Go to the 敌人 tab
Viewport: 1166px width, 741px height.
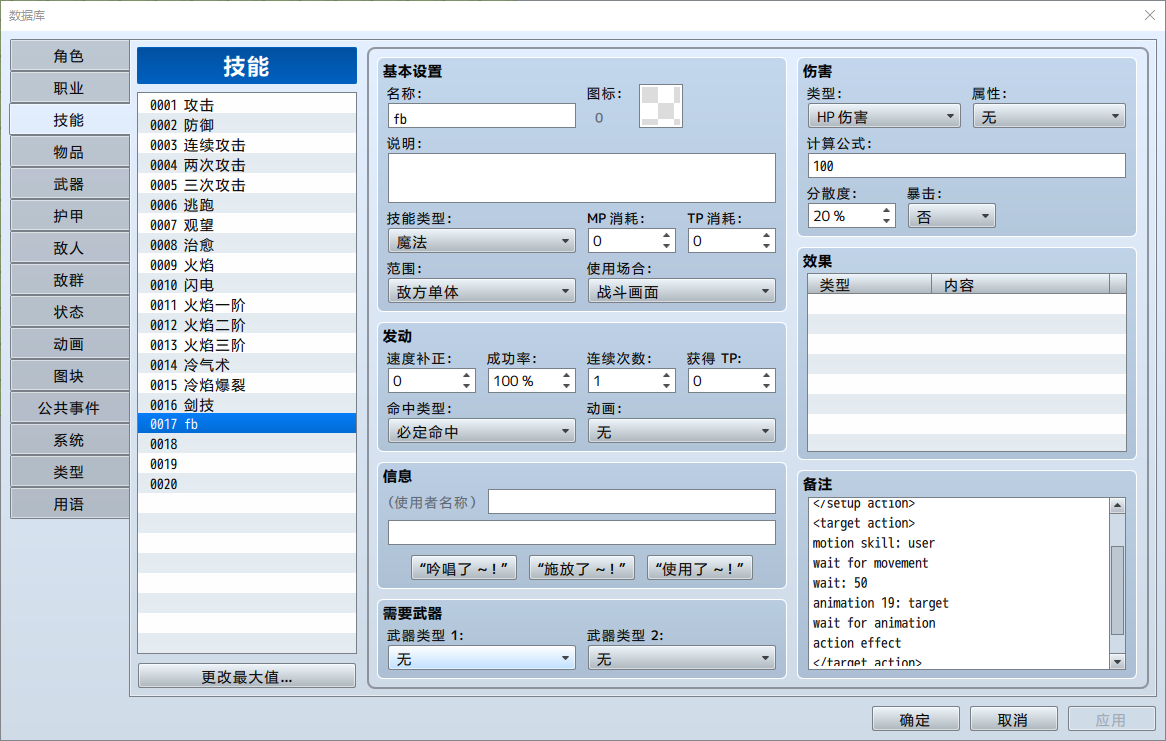coord(69,248)
